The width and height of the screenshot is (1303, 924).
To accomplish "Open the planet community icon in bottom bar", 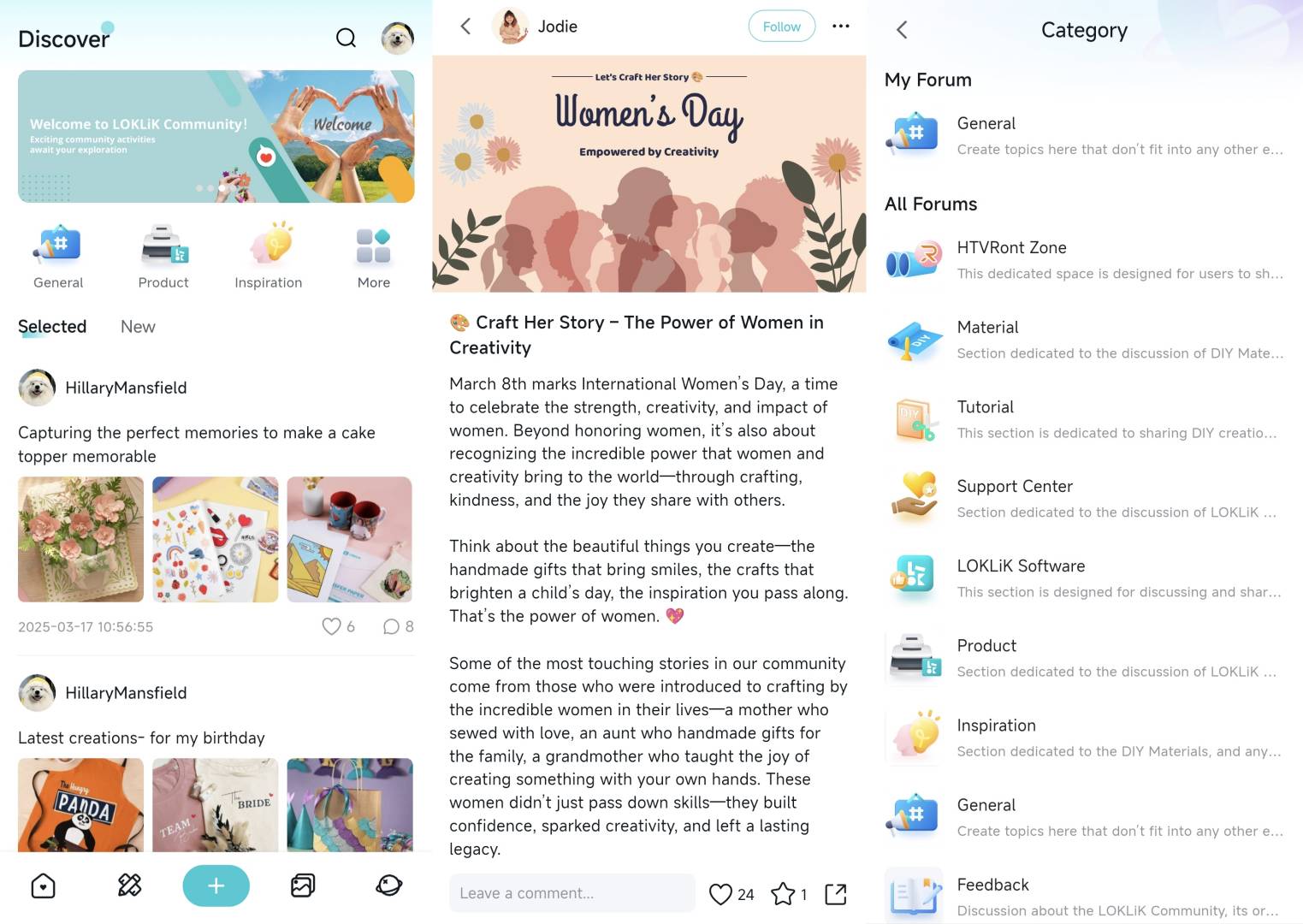I will [389, 885].
